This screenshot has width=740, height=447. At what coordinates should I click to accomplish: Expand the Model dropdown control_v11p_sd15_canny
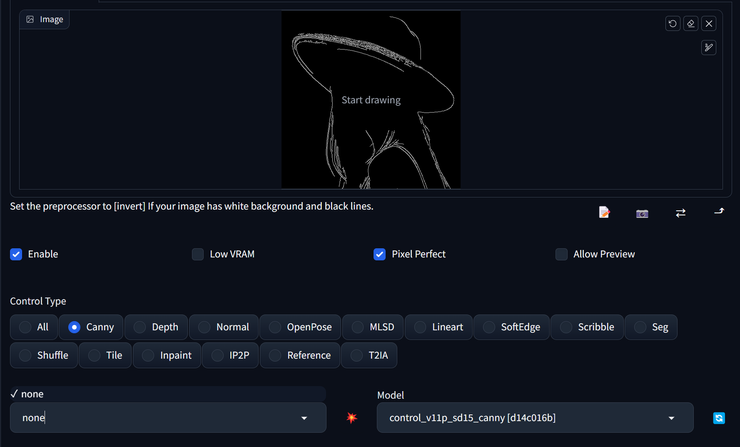[x=535, y=418]
